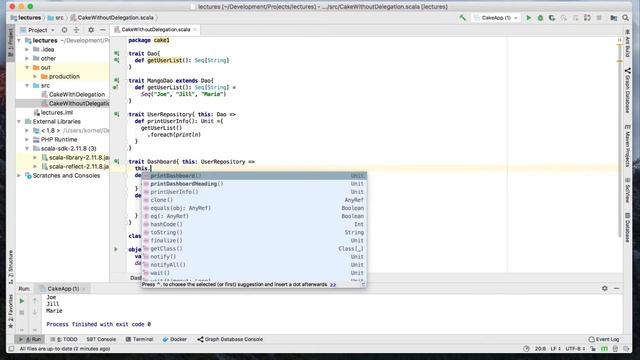Viewport: 640px width, 360px height.
Task: Click the stop square in Run panel
Action: pyautogui.click(x=22, y=313)
